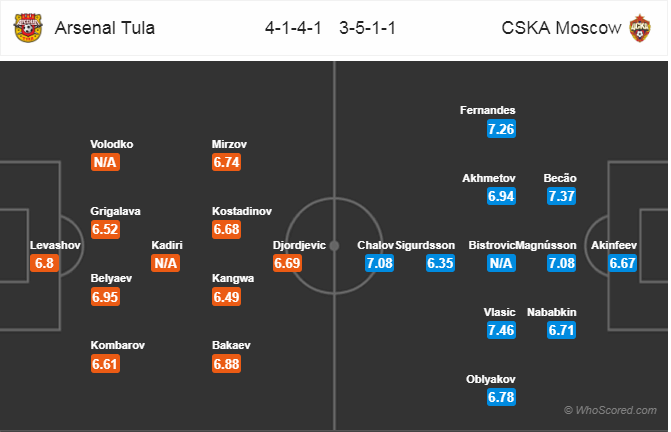Click the CSKA Moscow club crest
671x432 pixels.
pos(640,27)
